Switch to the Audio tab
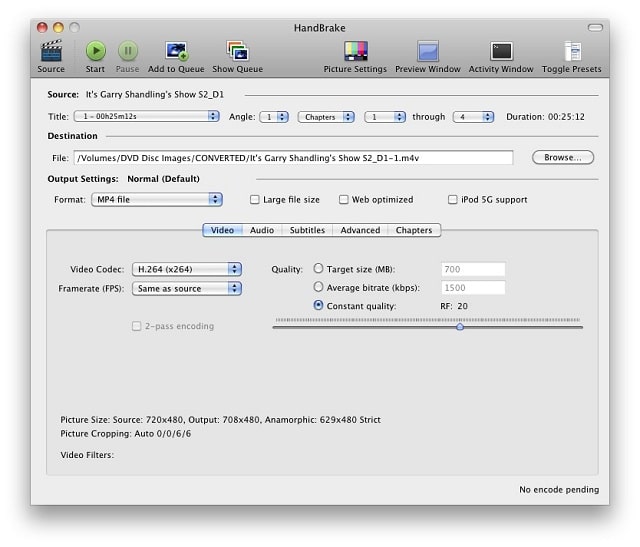 262,230
